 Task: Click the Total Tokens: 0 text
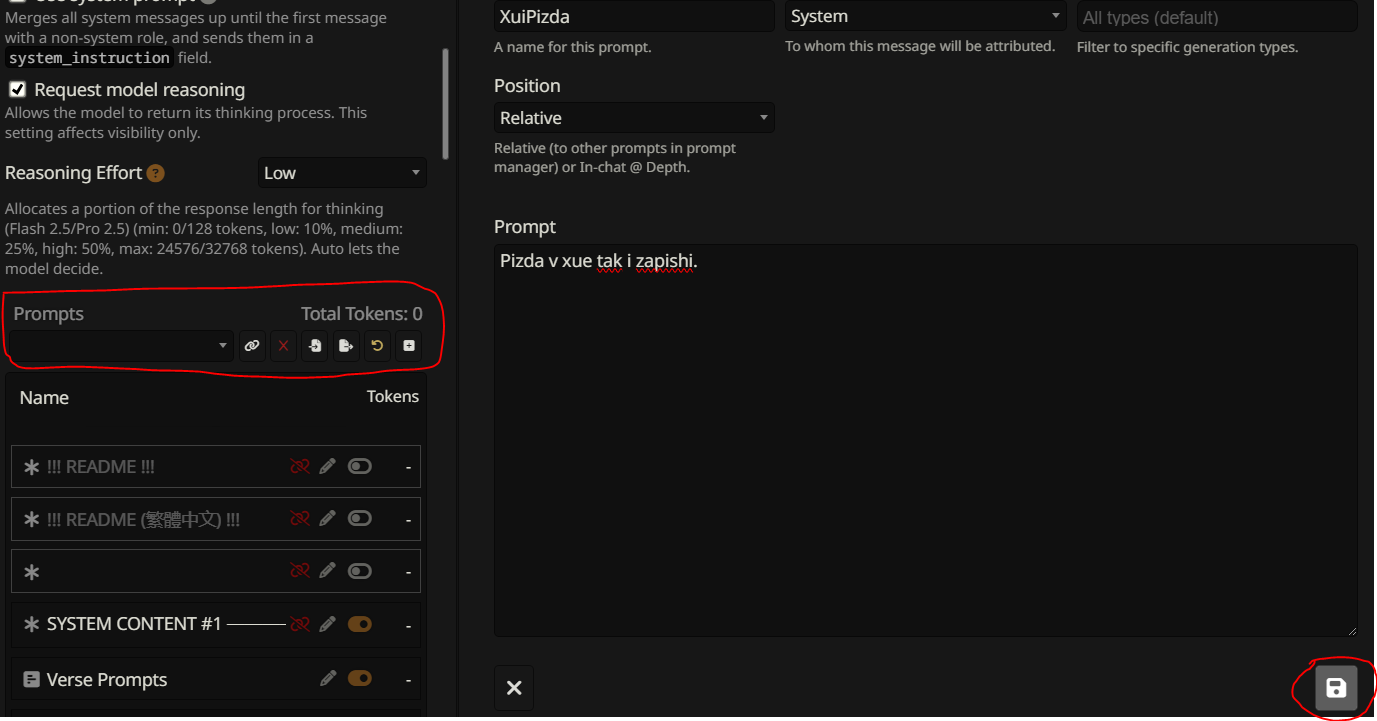click(x=362, y=314)
